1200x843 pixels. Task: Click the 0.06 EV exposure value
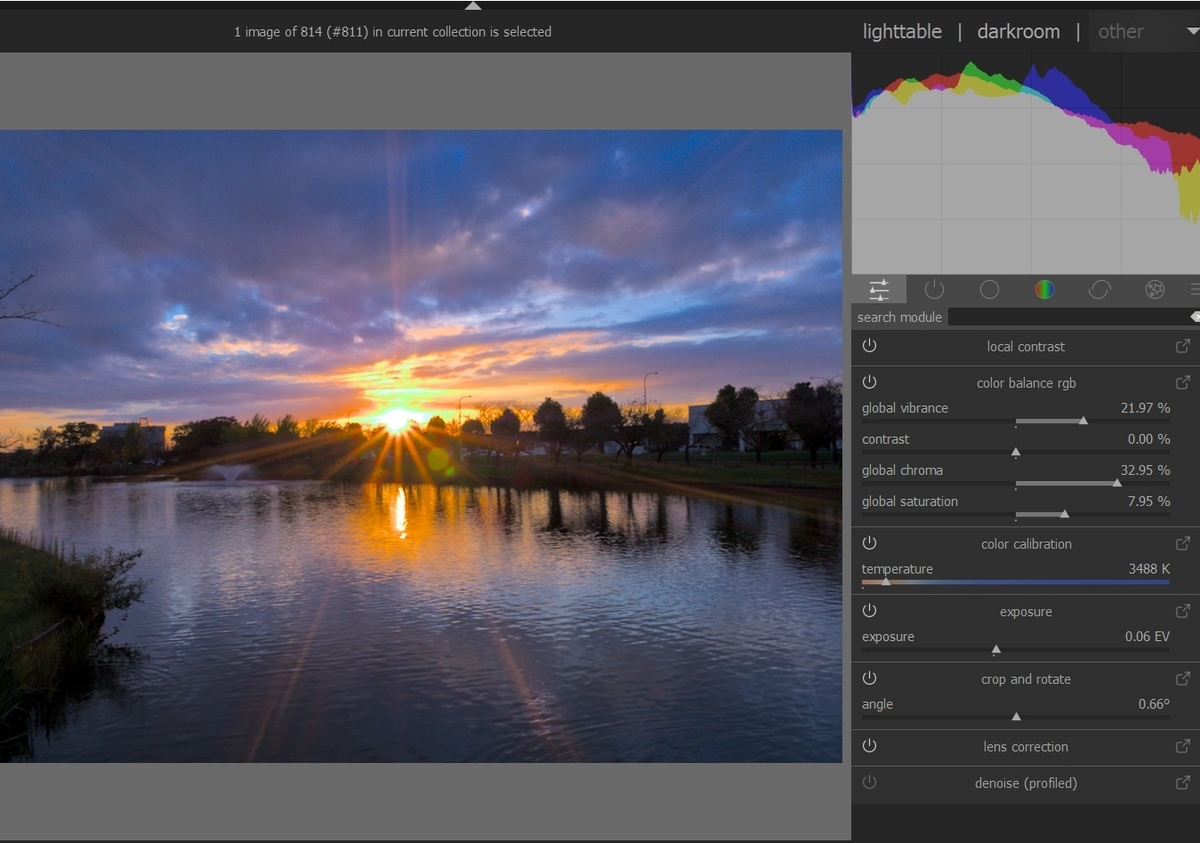point(1147,636)
